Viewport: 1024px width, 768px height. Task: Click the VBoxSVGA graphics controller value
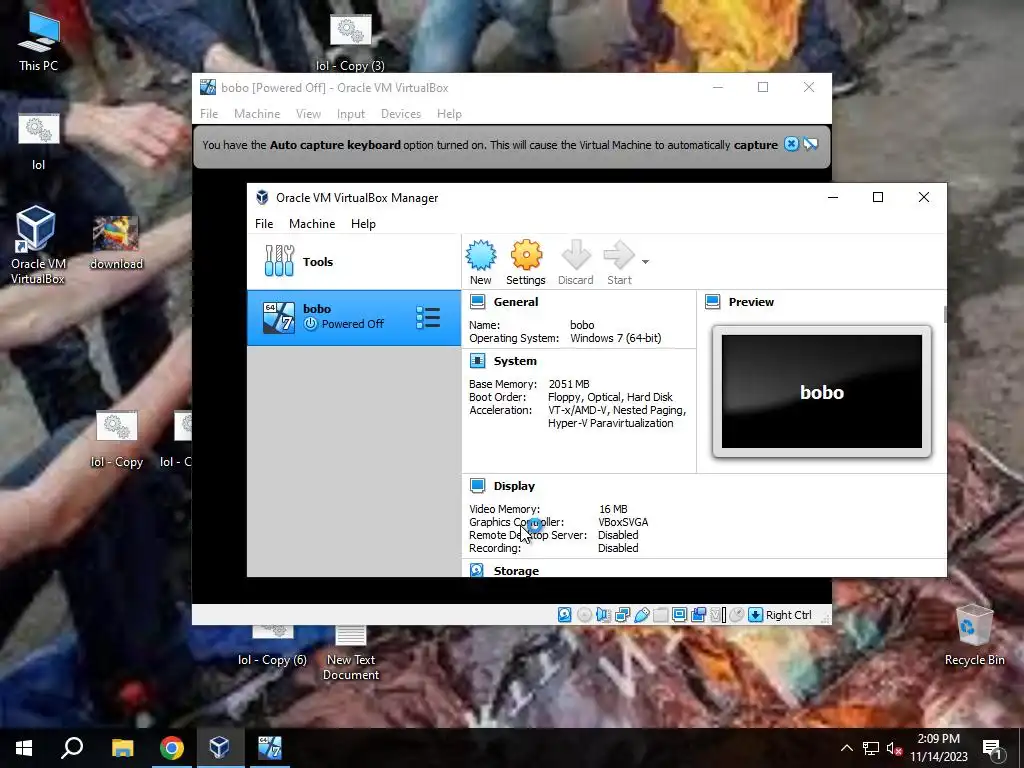coord(623,522)
